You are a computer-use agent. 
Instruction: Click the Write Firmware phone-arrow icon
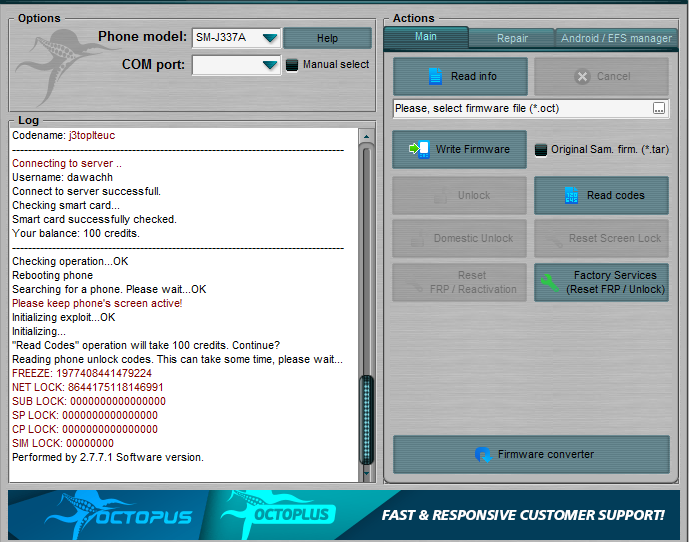click(419, 149)
